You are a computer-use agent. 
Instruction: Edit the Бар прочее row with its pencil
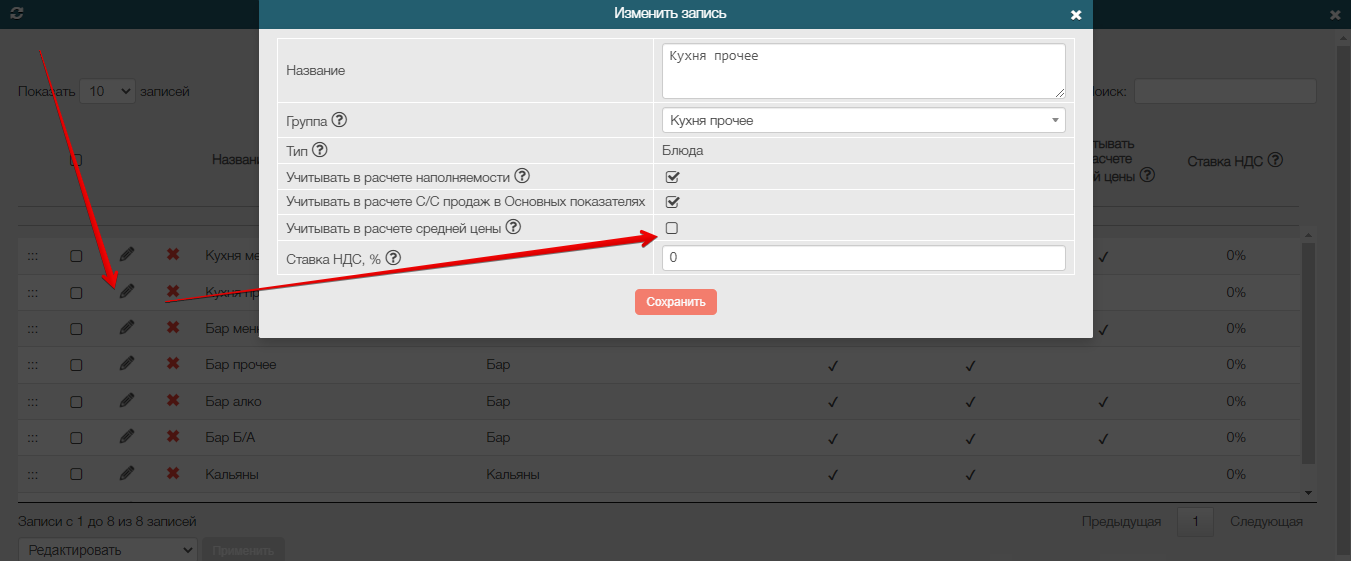(x=126, y=364)
